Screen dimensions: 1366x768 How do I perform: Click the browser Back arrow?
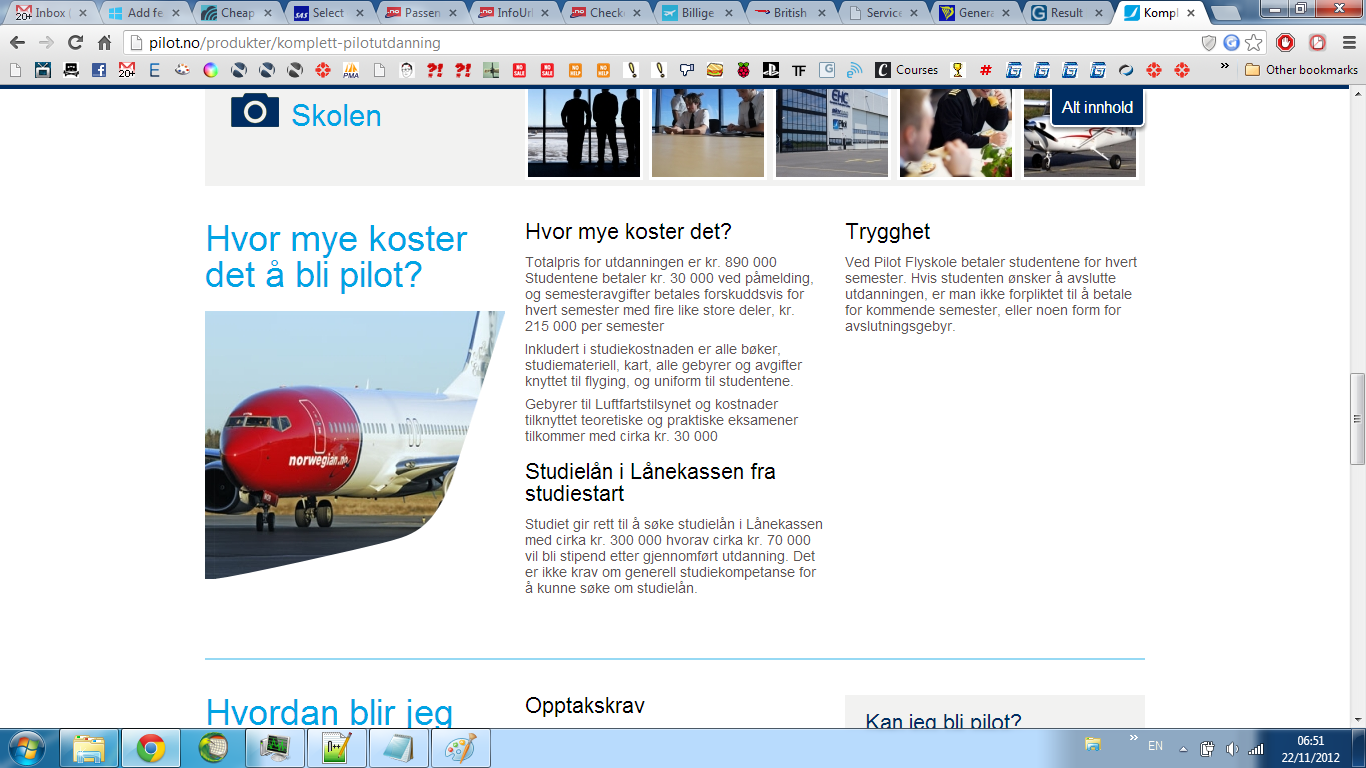17,43
